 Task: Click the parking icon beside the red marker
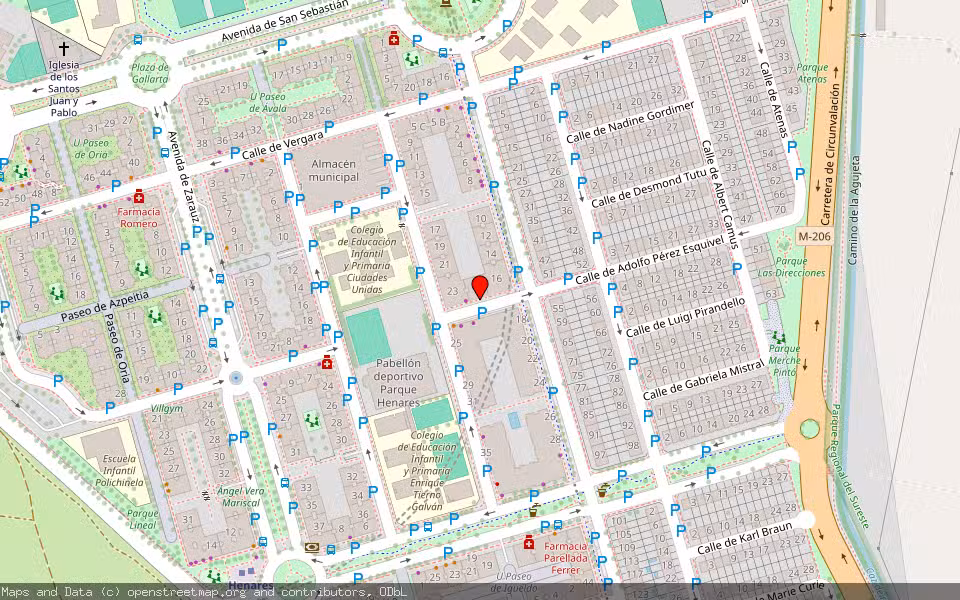point(482,313)
